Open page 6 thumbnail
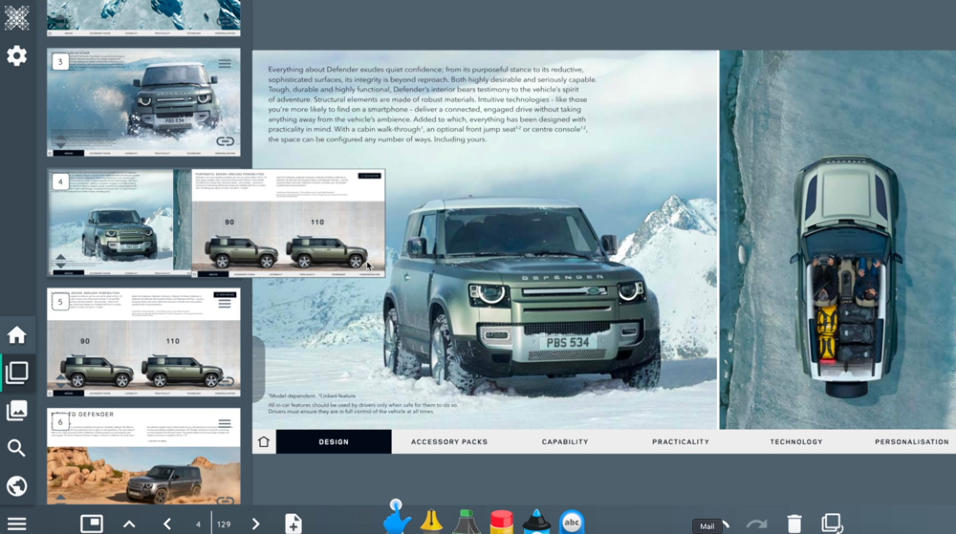 click(144, 456)
